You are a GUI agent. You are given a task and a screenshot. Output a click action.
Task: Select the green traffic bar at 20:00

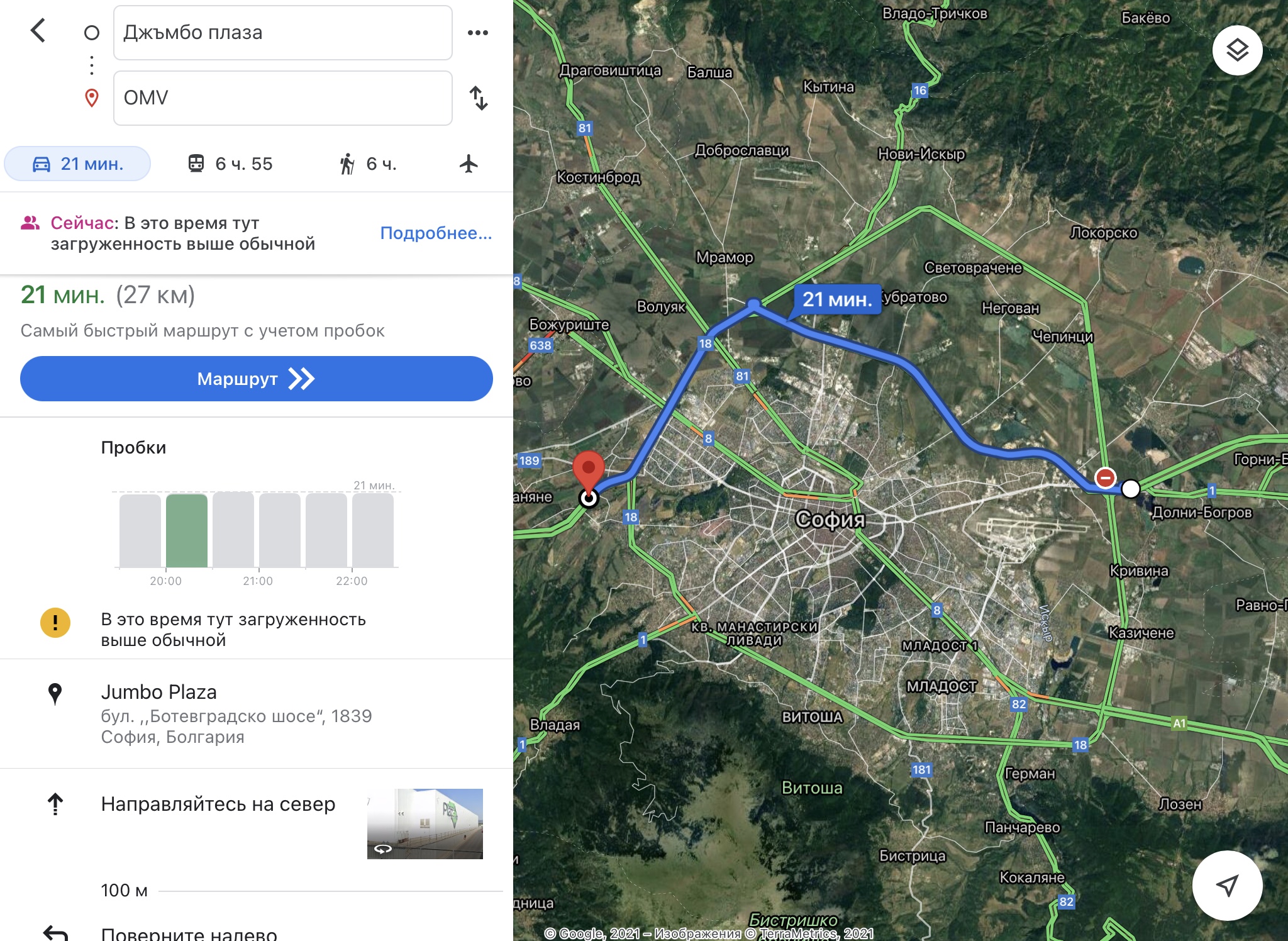click(187, 531)
